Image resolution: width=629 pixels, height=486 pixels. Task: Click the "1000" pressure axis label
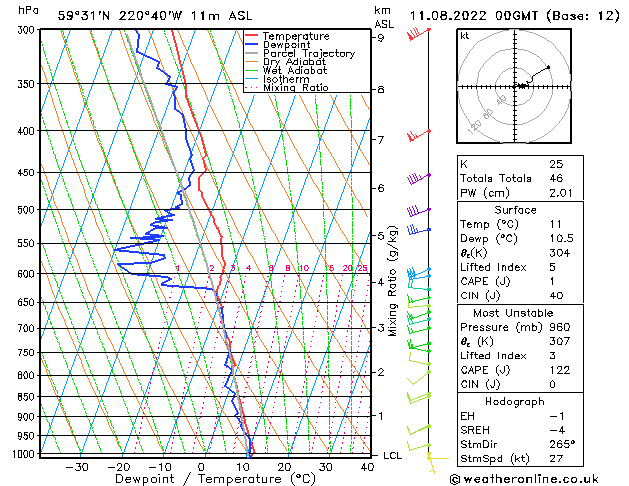tap(25, 454)
